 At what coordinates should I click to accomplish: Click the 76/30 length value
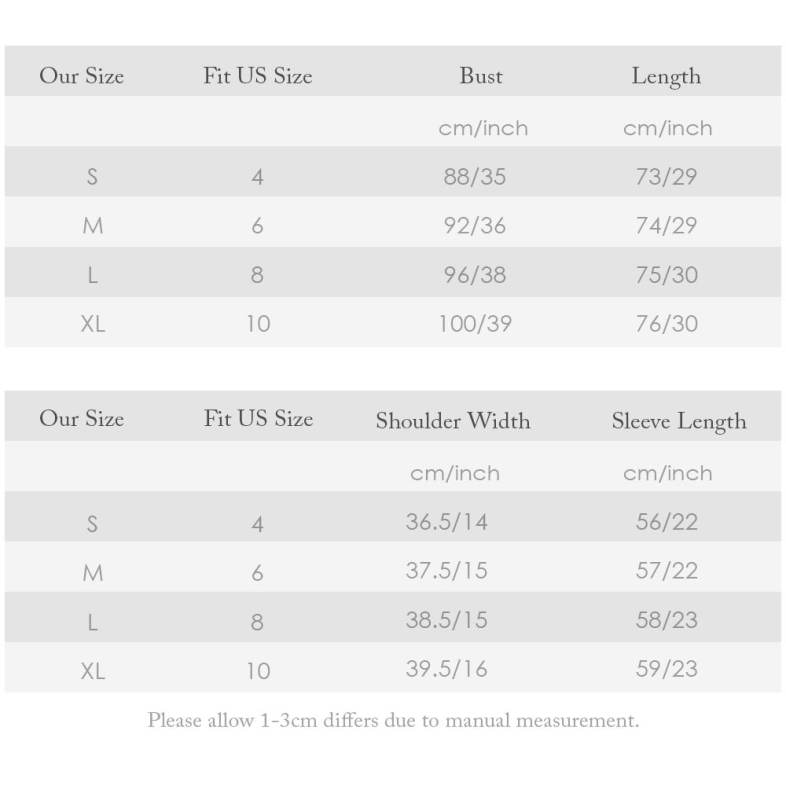pyautogui.click(x=667, y=324)
